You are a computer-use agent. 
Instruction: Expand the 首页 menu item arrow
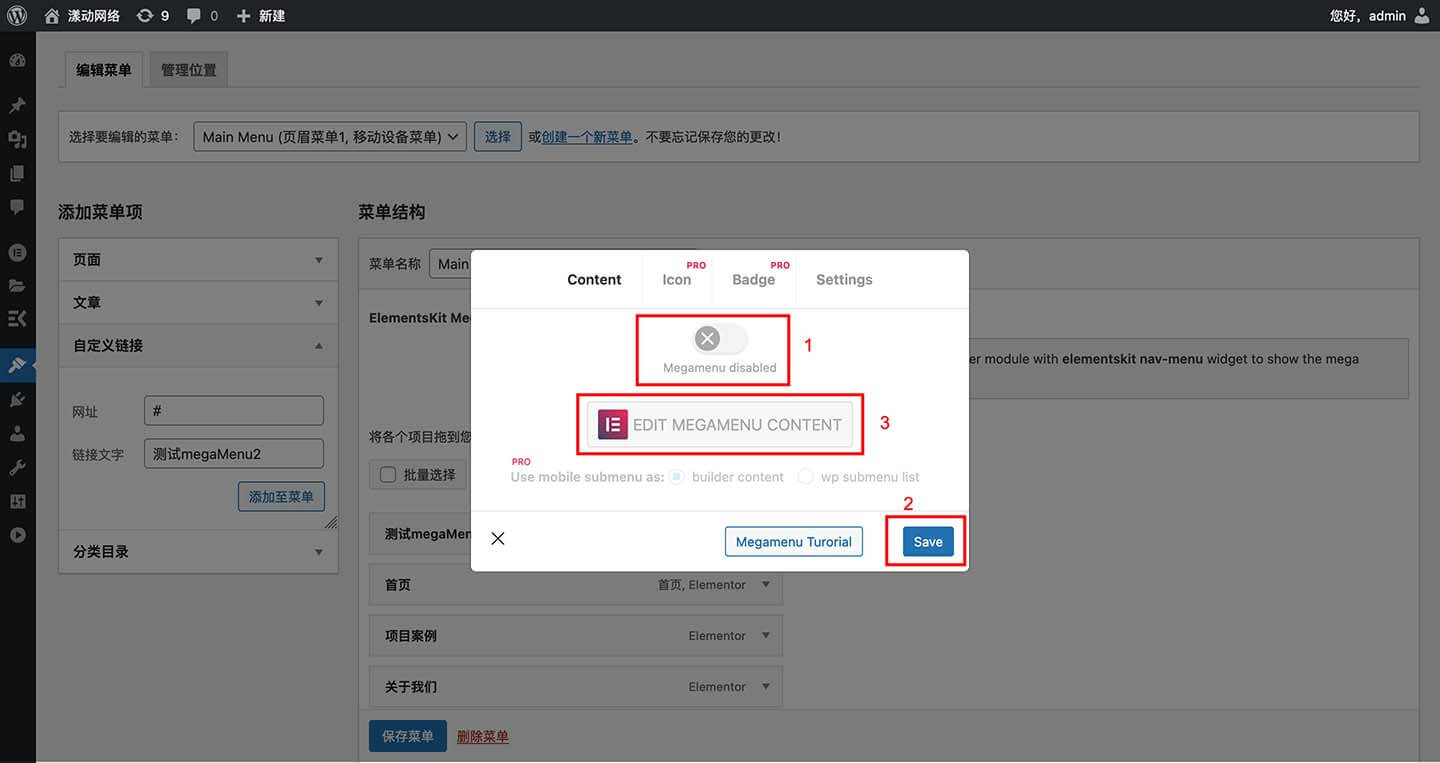pyautogui.click(x=766, y=585)
